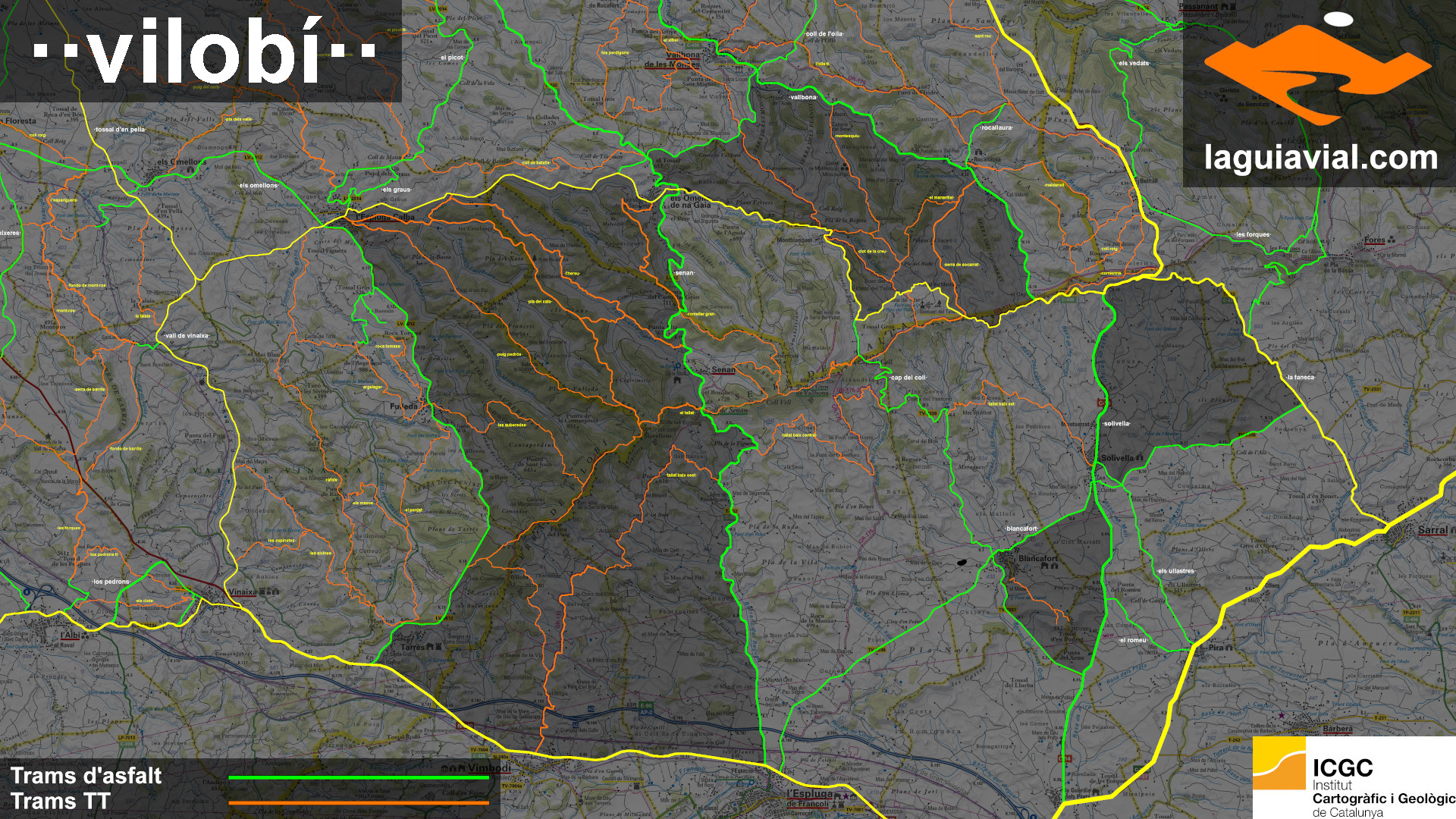Click the 'els omellons' white route label

(x=258, y=186)
